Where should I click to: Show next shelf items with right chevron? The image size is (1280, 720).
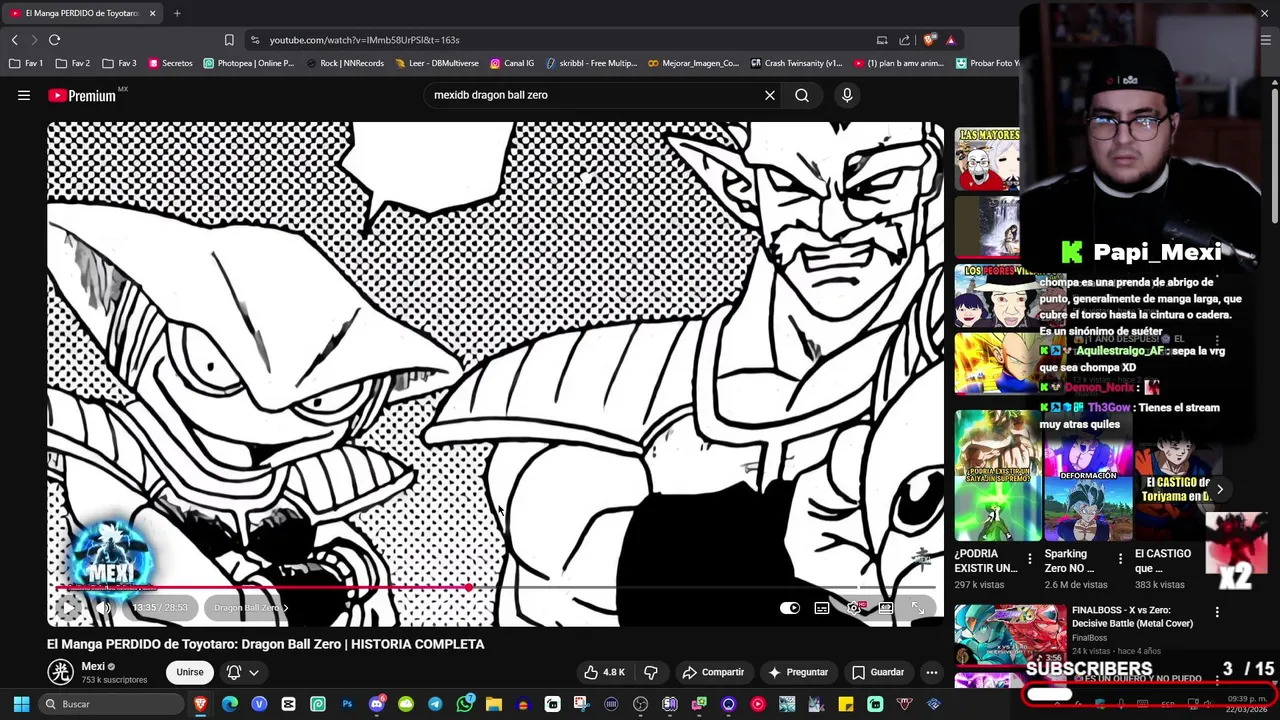point(1219,489)
